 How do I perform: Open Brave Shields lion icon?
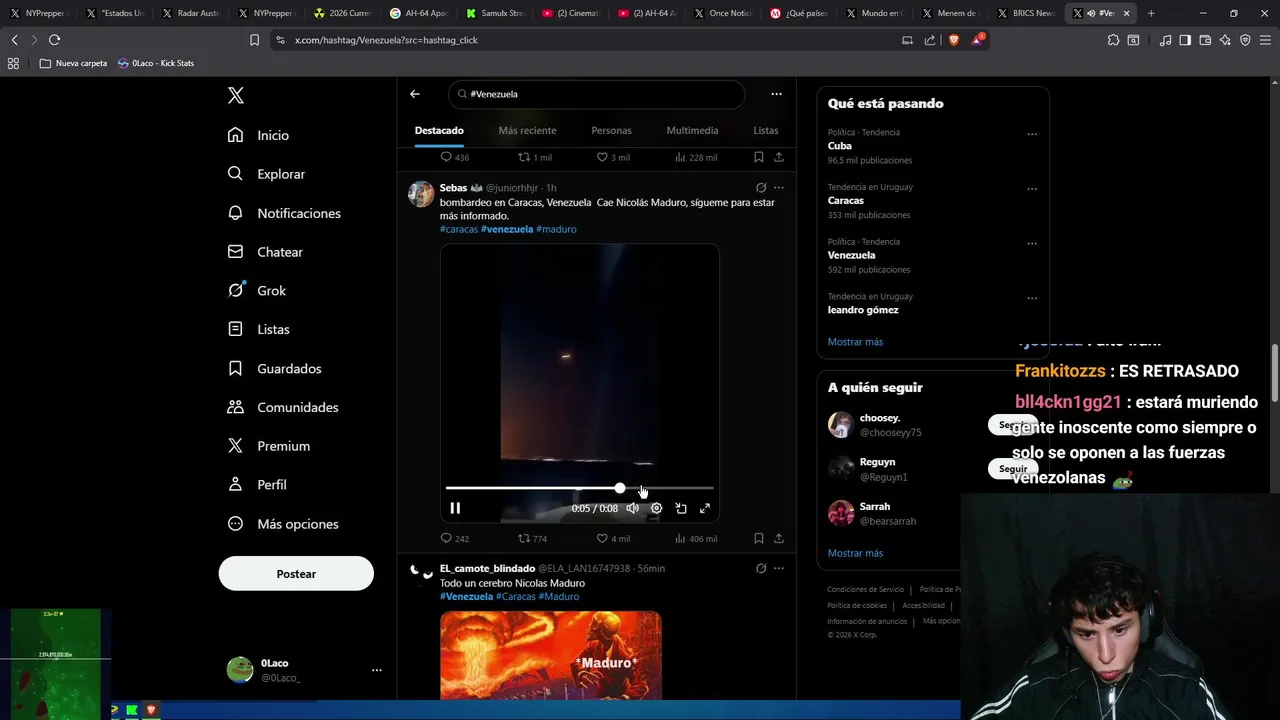tap(953, 40)
